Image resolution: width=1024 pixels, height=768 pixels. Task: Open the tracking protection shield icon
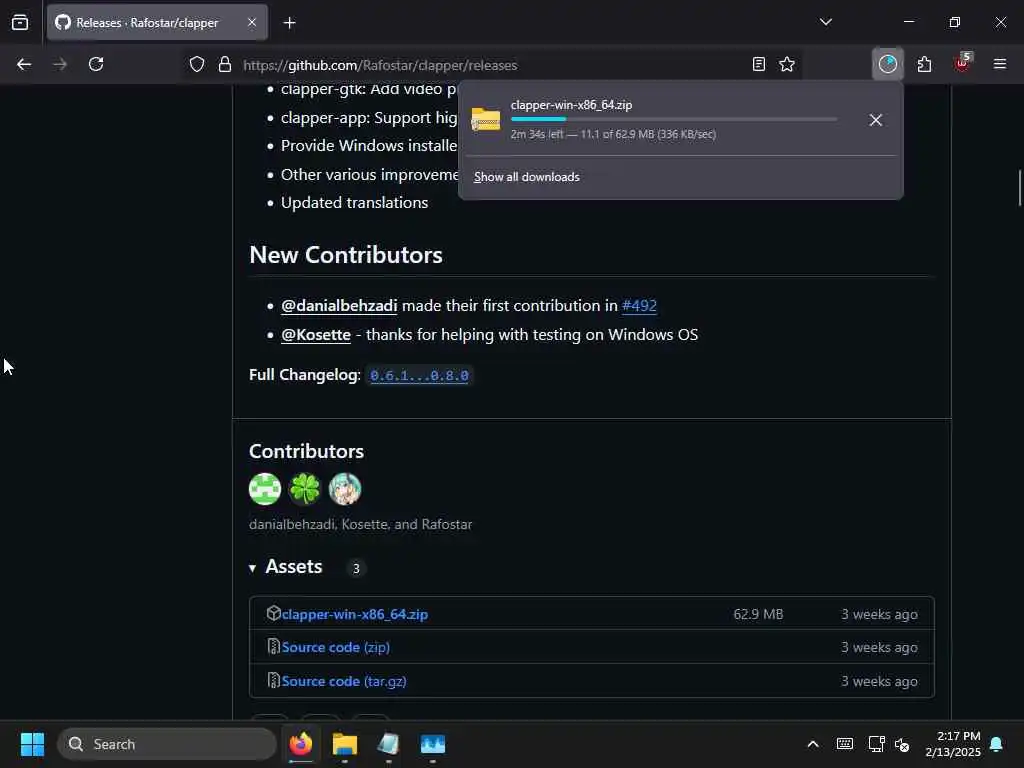197,65
